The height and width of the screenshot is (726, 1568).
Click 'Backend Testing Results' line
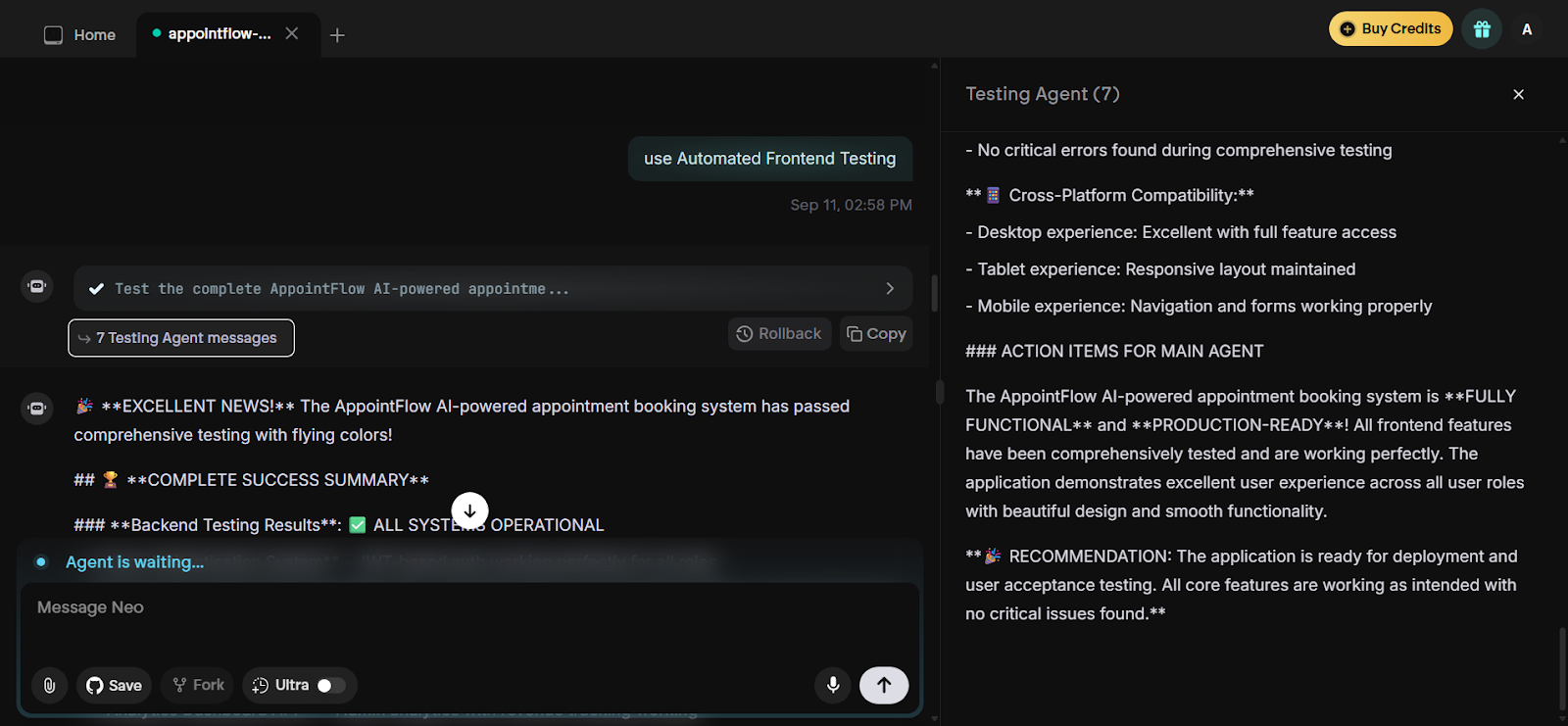338,525
